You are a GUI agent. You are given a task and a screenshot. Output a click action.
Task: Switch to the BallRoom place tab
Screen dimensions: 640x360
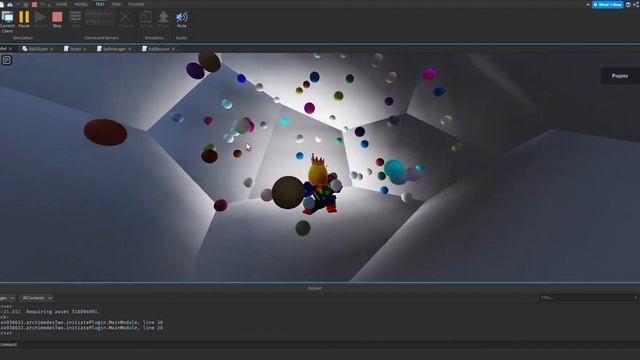[38, 49]
